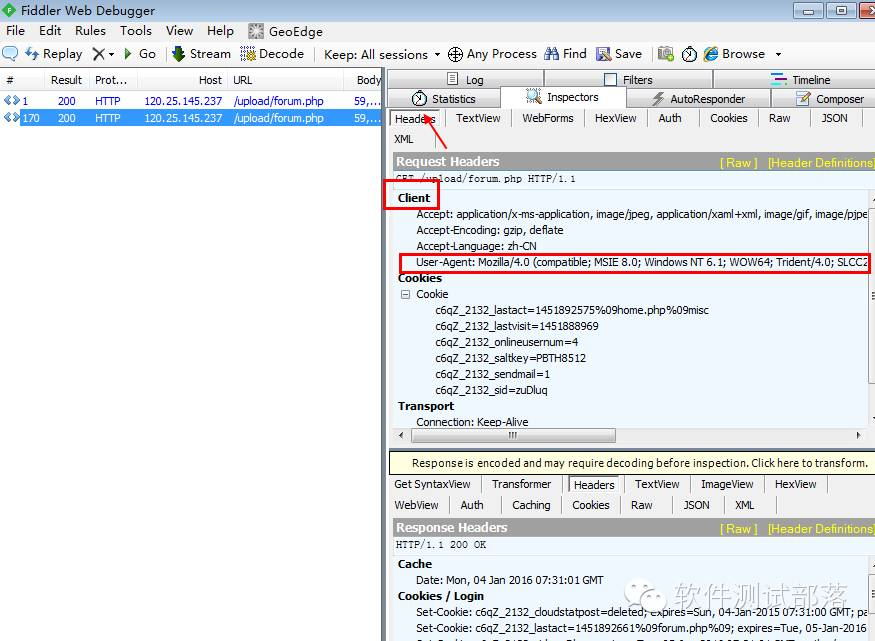The width and height of the screenshot is (875, 641).
Task: Open request JSON inspector tab
Action: tap(834, 118)
